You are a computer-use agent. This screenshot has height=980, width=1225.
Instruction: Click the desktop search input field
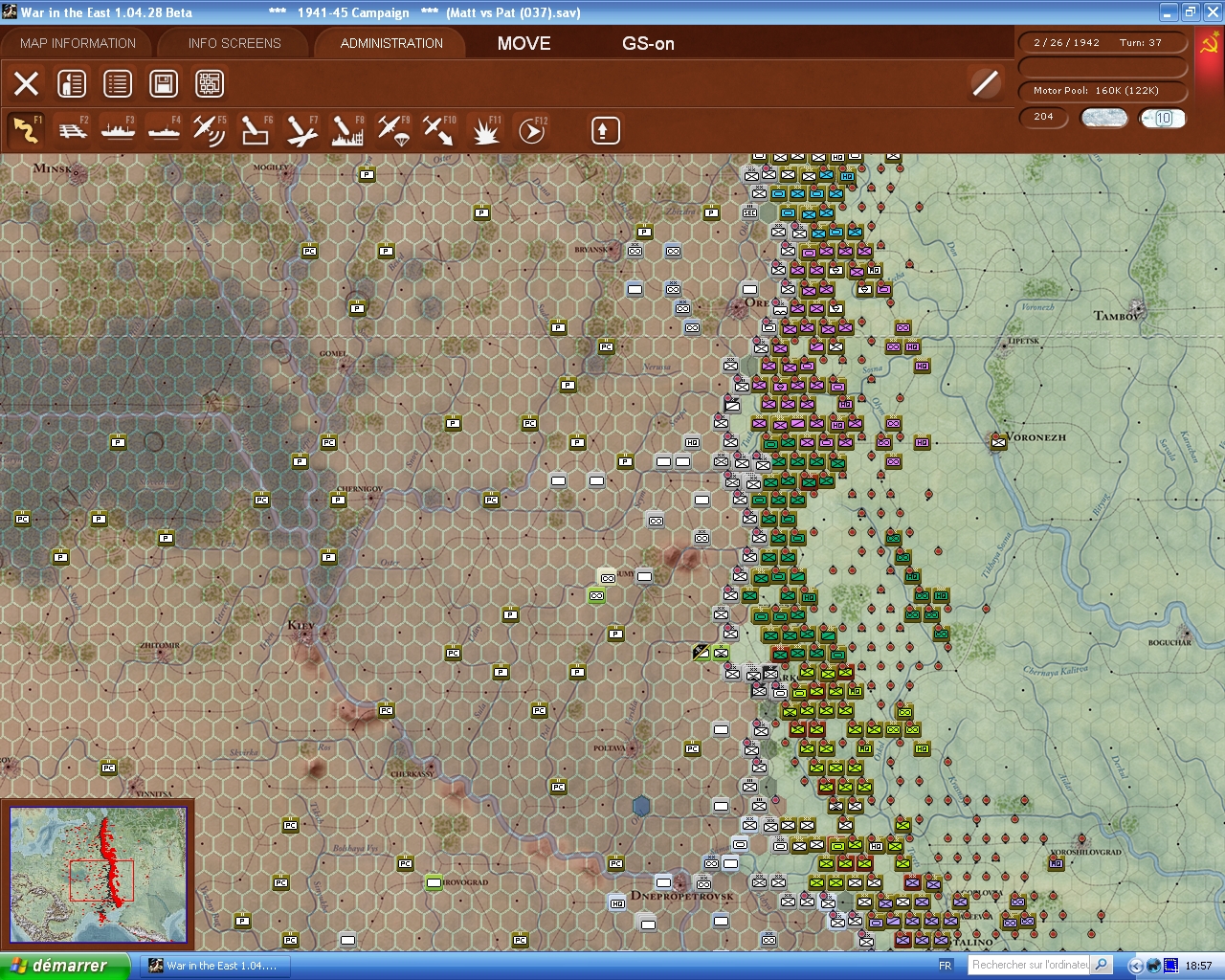(1030, 965)
